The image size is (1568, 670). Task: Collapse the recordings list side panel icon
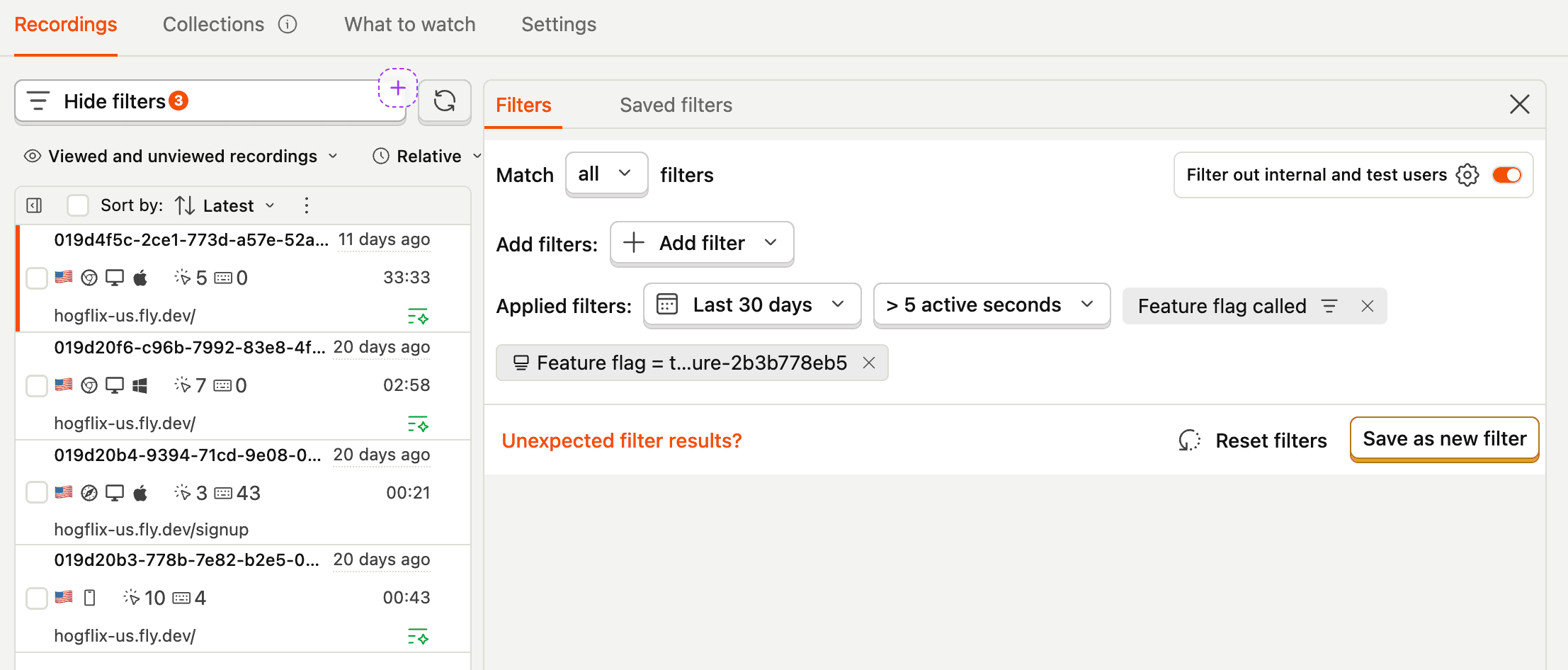34,205
